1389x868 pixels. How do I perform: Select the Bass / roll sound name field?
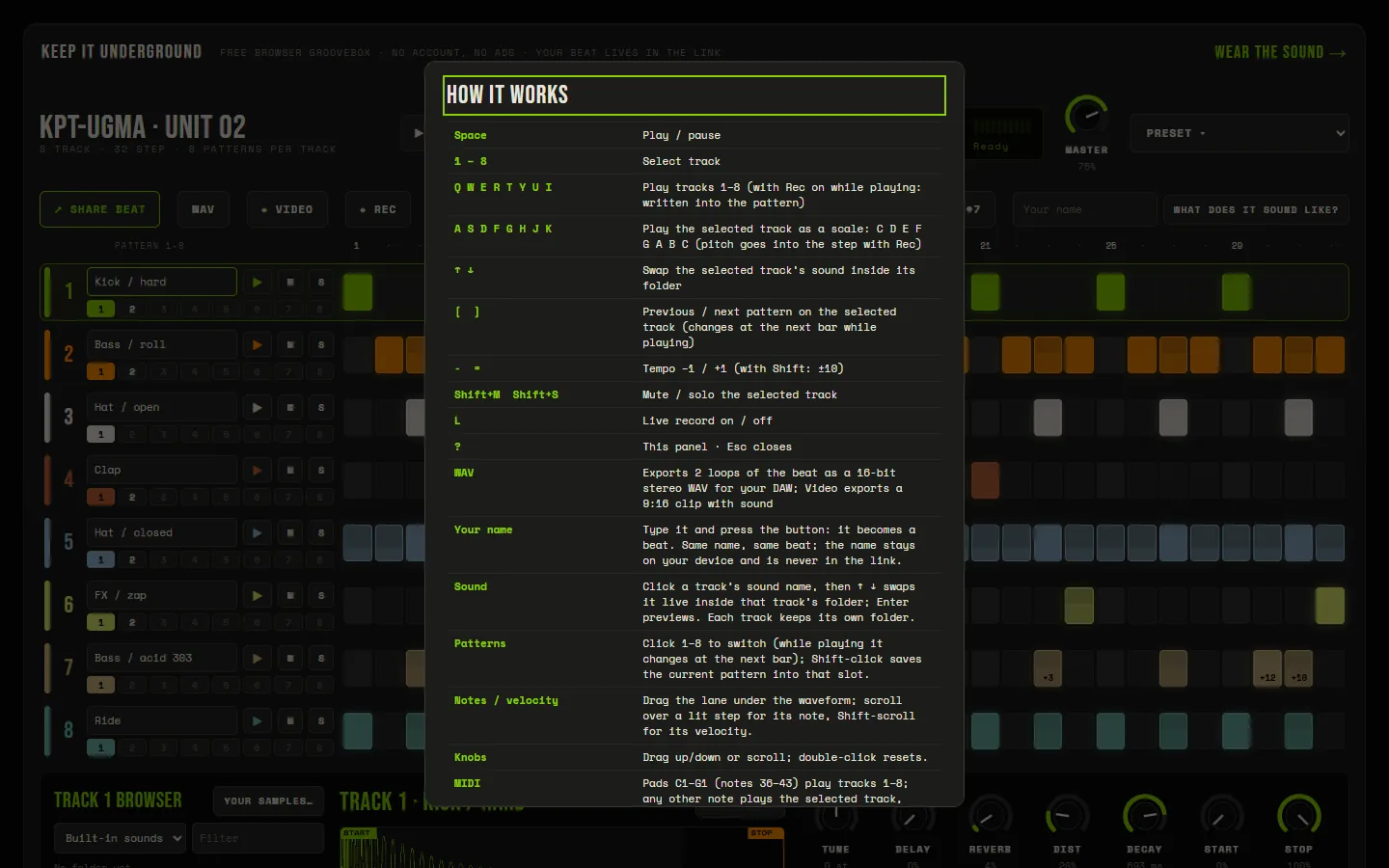[161, 344]
